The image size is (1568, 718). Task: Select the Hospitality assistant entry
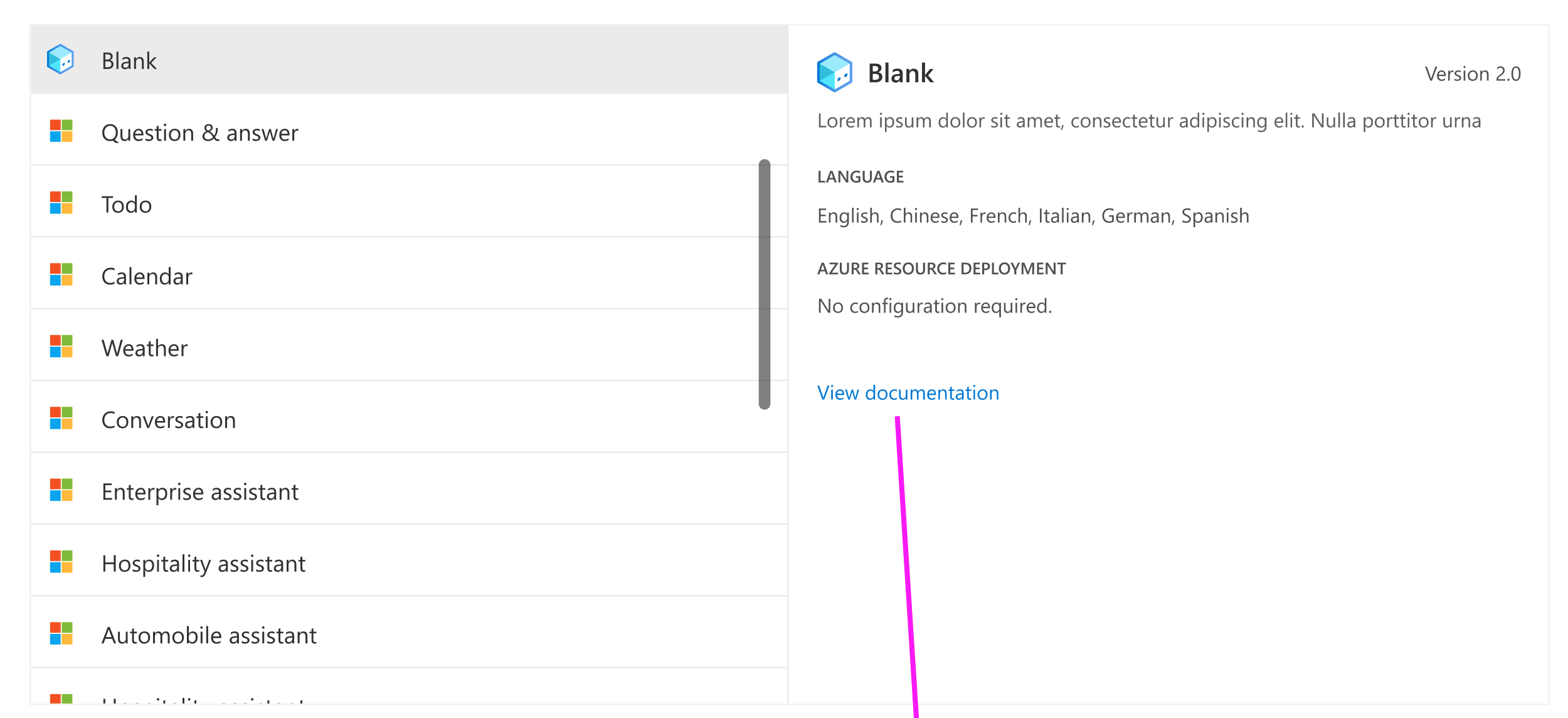coord(204,562)
